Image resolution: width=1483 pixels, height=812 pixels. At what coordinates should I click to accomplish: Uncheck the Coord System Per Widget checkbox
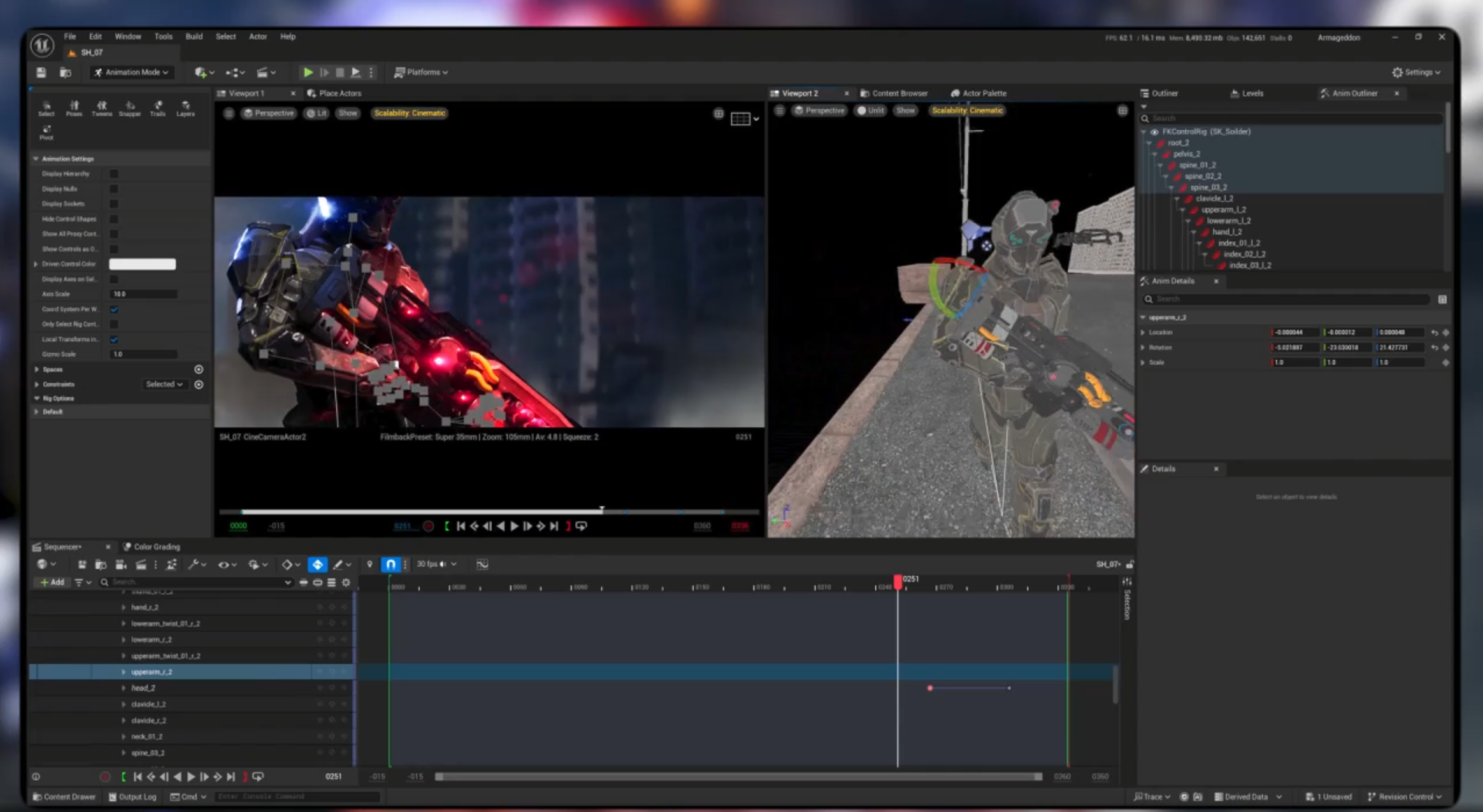[x=114, y=309]
